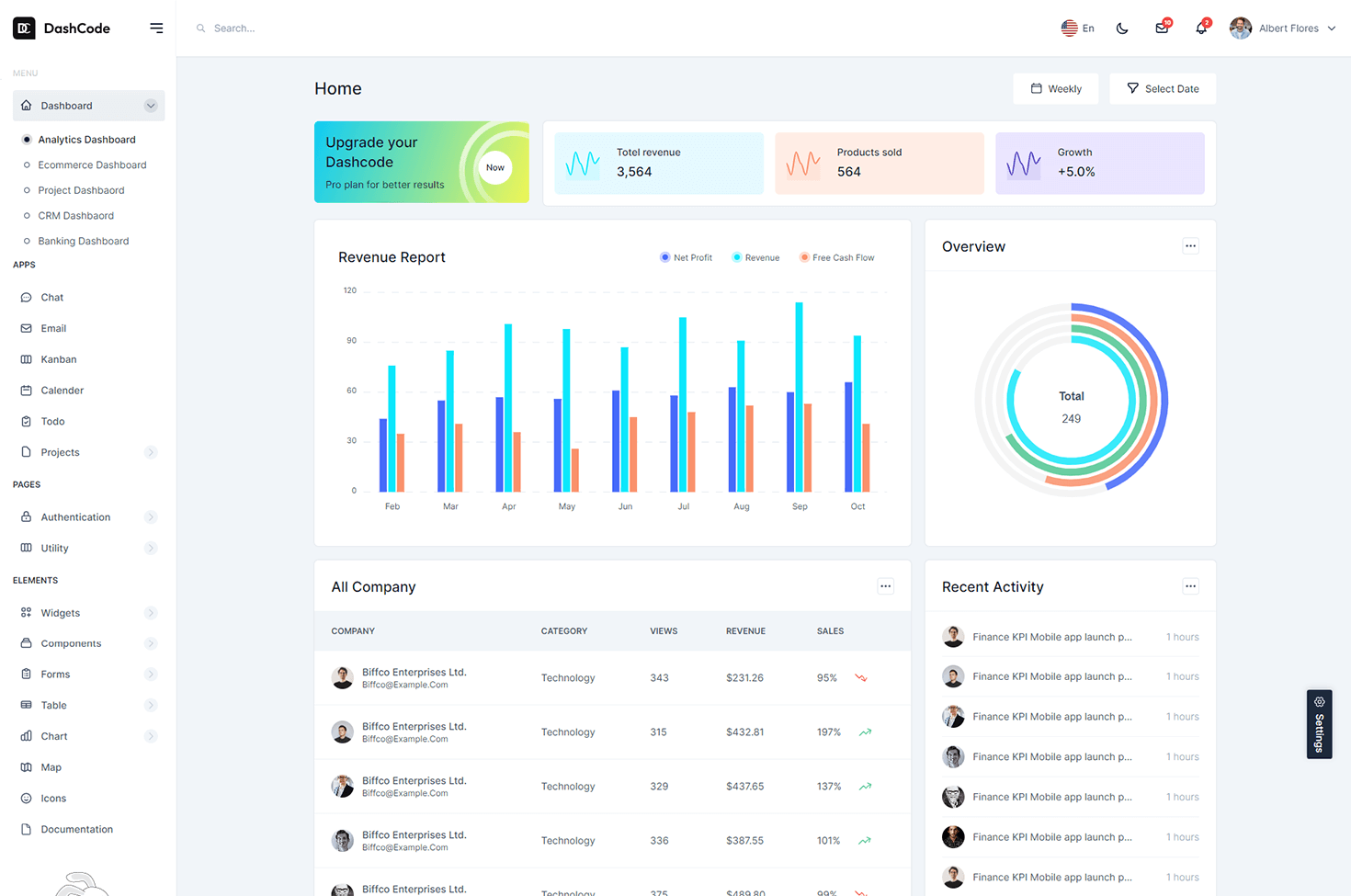The height and width of the screenshot is (896, 1351).
Task: Click into the Search field
Action: coord(234,28)
